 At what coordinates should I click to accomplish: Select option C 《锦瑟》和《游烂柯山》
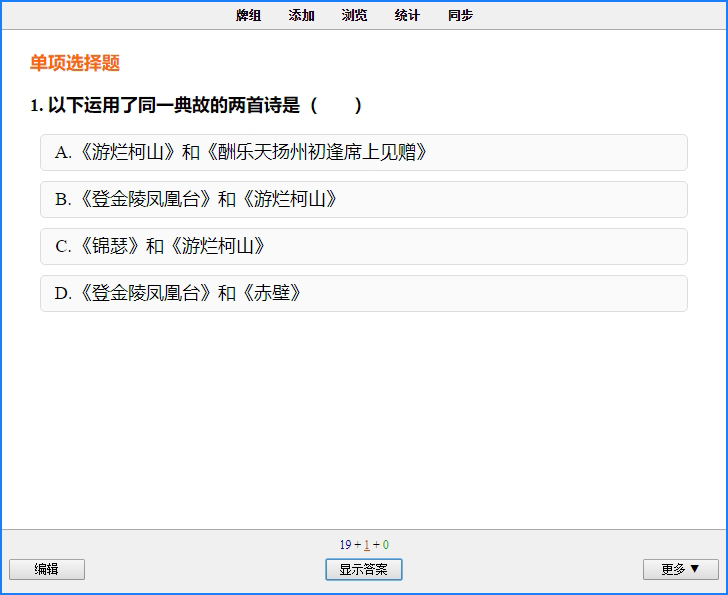point(364,246)
